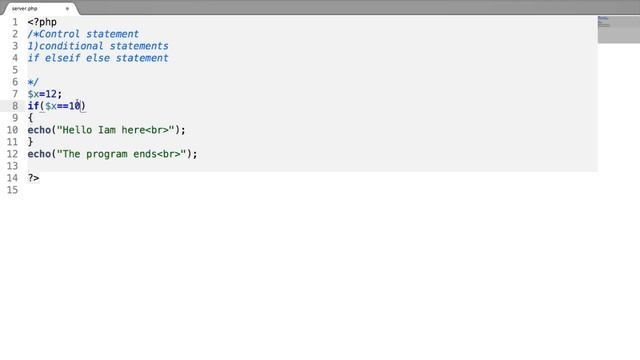Click line number 3 in gutter

tap(15, 46)
